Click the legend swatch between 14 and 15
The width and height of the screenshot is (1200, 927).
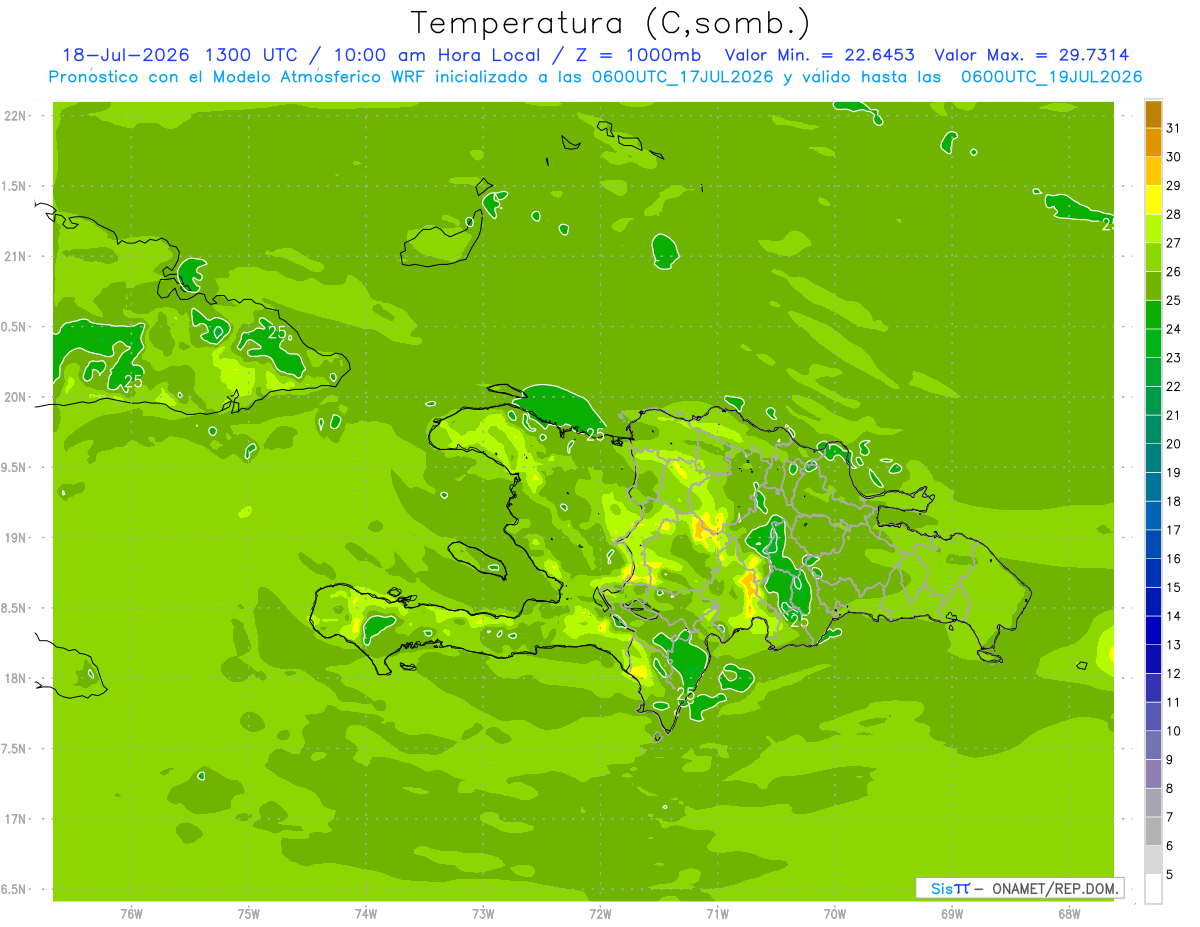1153,602
